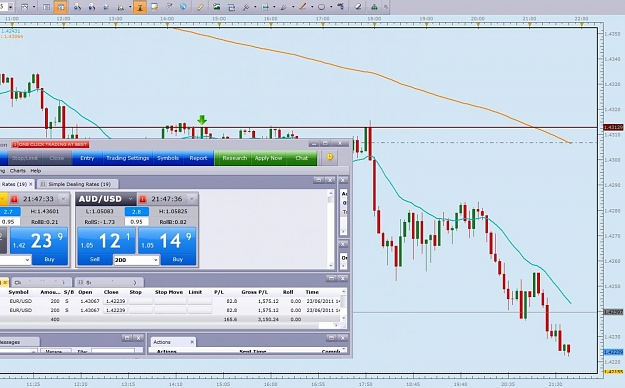Click the globe icon in chart toolbar

click(183, 7)
